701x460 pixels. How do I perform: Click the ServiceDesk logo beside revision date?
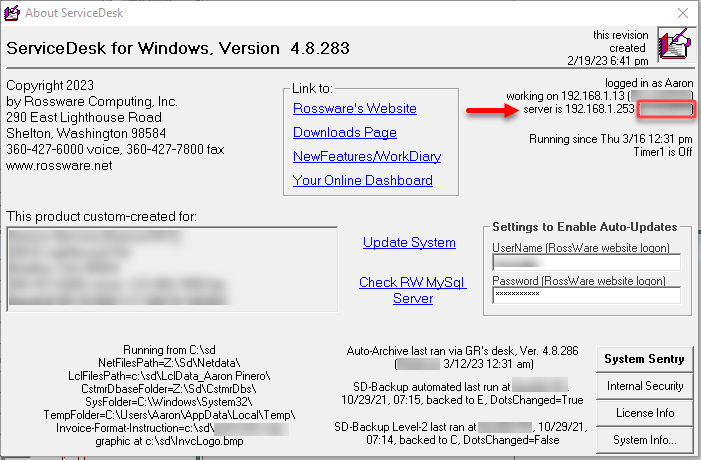[x=675, y=44]
